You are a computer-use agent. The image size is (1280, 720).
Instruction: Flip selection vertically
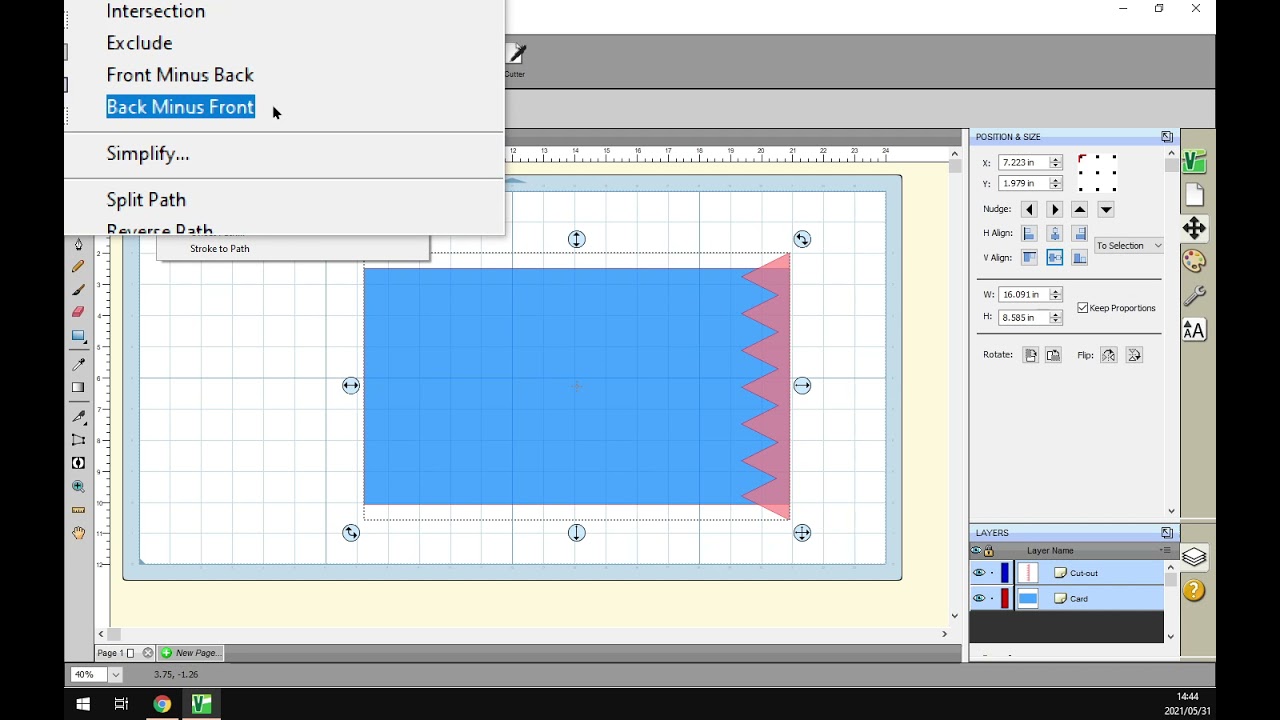point(1134,355)
